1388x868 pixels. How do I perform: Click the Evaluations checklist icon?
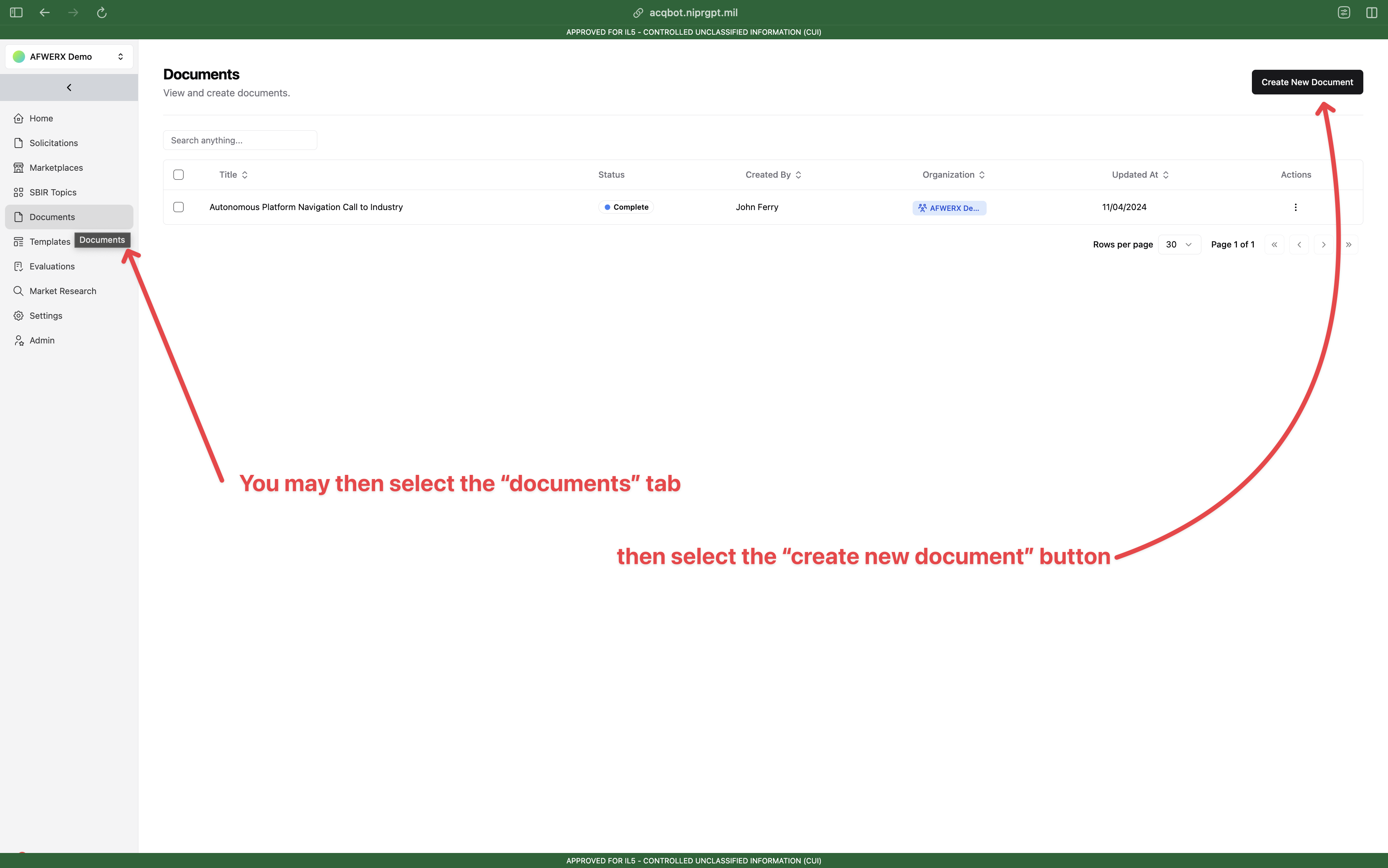click(x=19, y=266)
